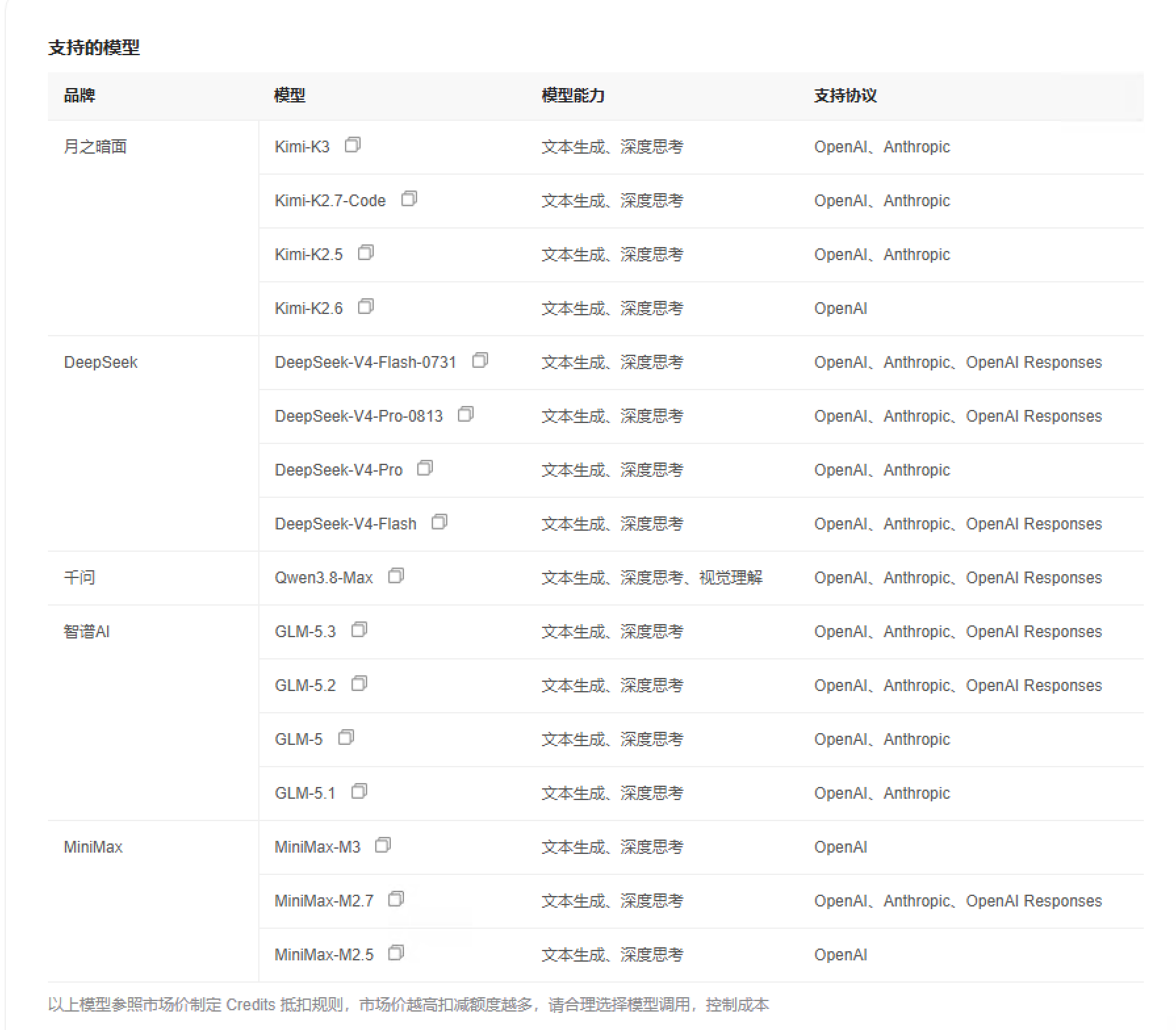Click the protocol cell for Kimi-K2.7-Code

(882, 201)
